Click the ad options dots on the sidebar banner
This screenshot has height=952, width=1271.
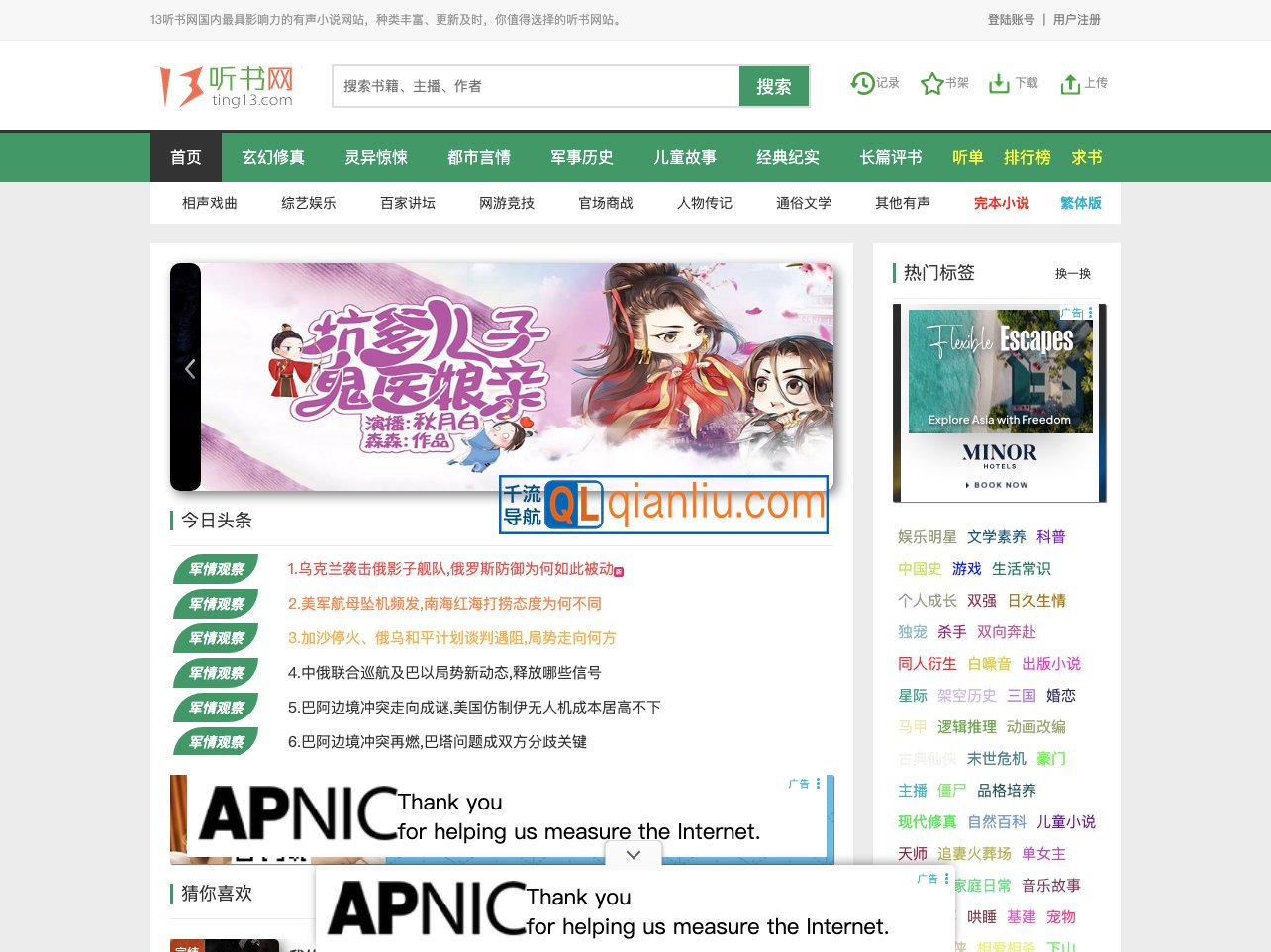pos(1091,312)
